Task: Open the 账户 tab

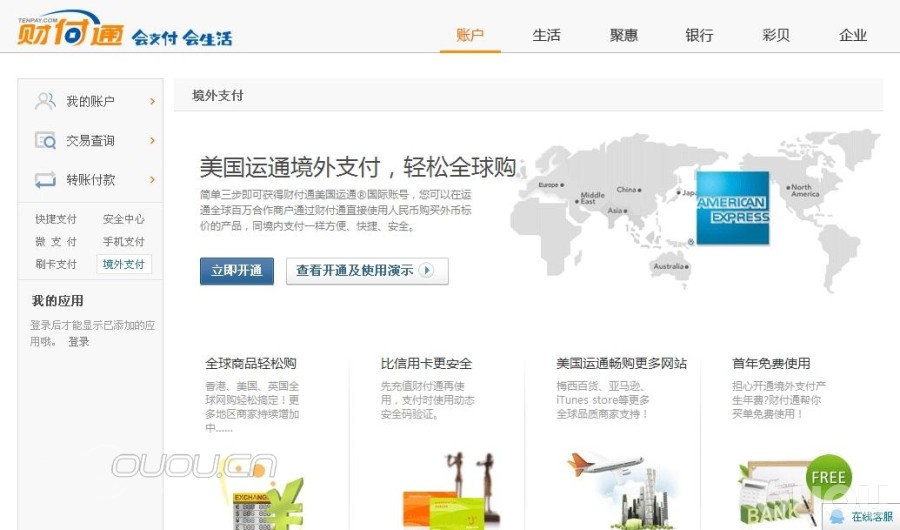Action: point(470,35)
